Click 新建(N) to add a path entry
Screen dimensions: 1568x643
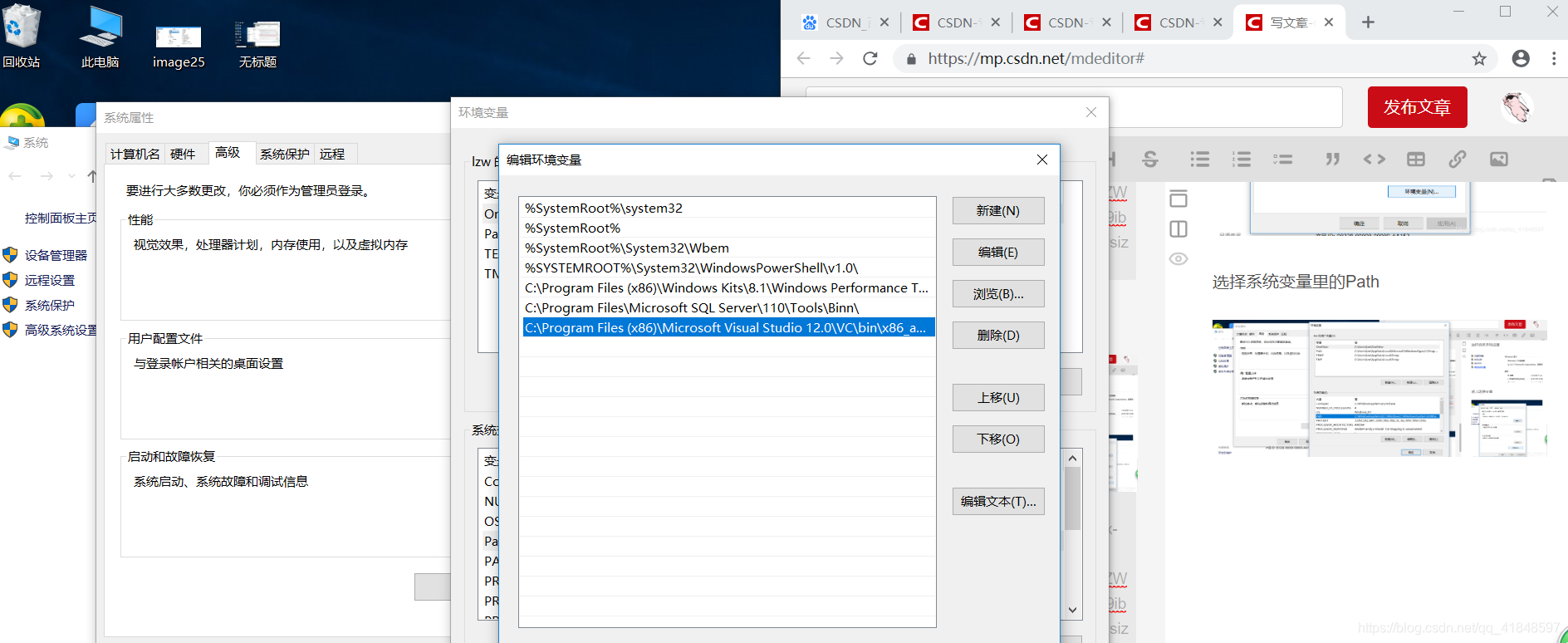click(998, 211)
